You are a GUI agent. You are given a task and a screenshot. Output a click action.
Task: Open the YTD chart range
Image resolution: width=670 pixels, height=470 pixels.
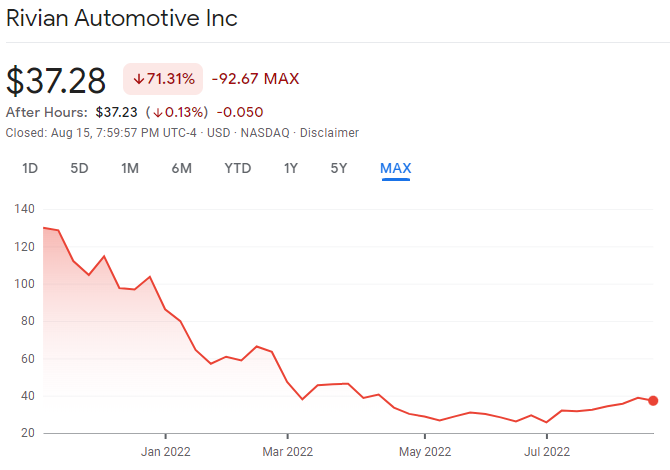pyautogui.click(x=238, y=168)
